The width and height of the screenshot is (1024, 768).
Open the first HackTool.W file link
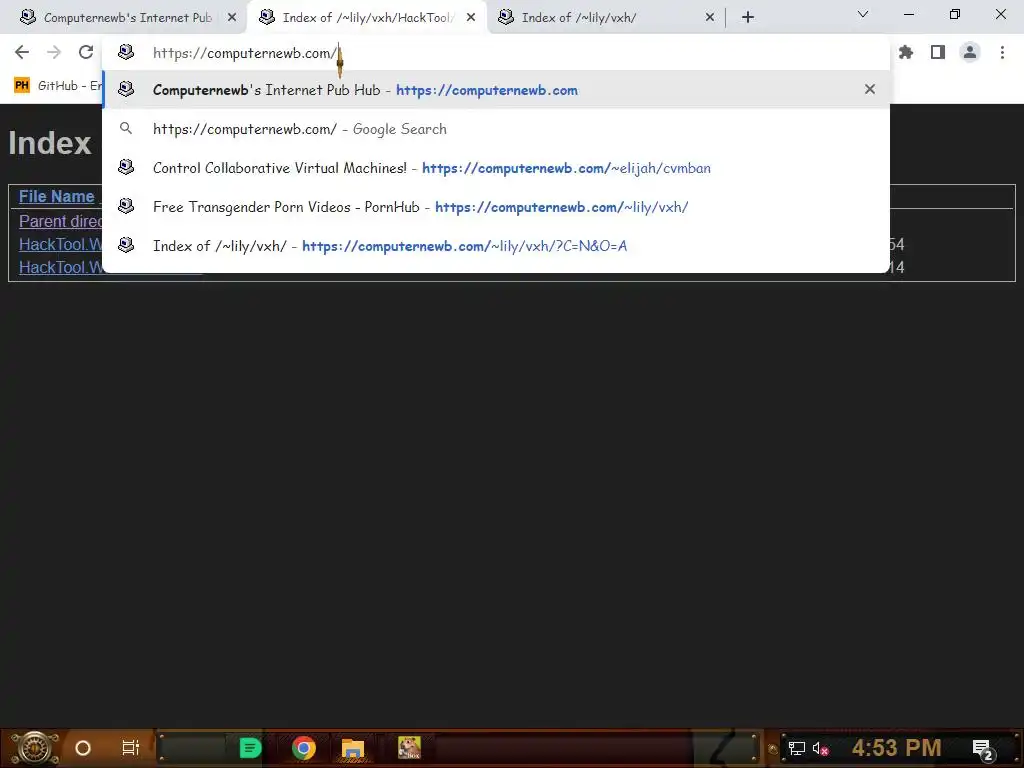coord(61,244)
